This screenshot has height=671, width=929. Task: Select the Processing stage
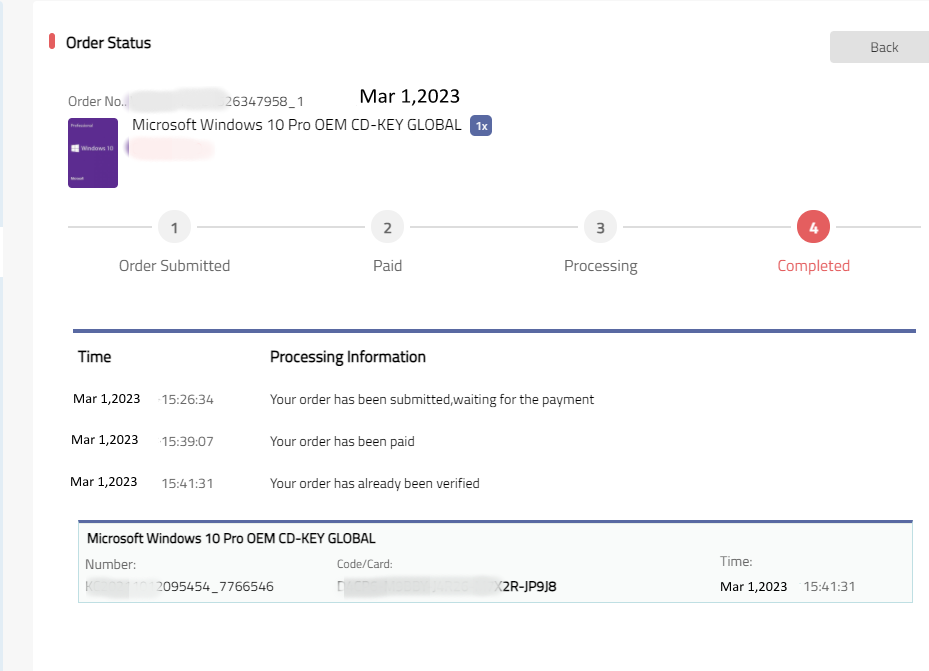[x=600, y=265]
